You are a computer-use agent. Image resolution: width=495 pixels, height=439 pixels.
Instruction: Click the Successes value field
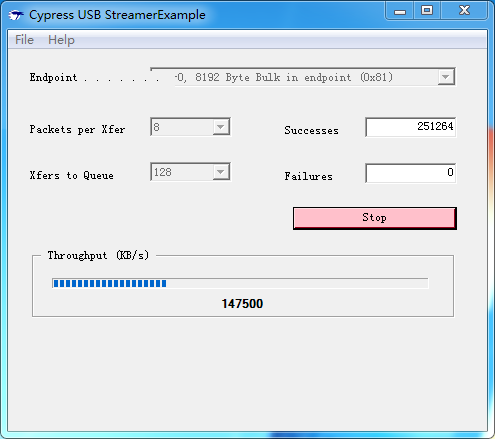point(411,127)
